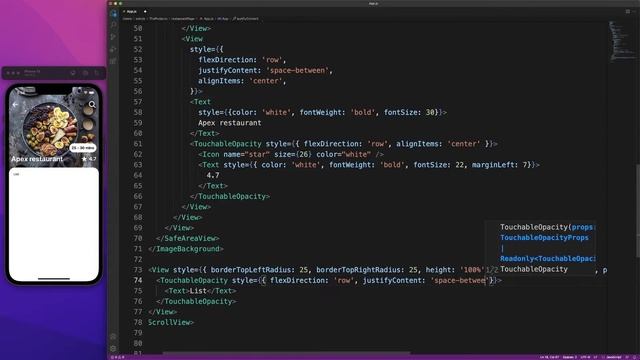
Task: Click "flexDirection: 'row'" on line 53
Action: (x=240, y=60)
